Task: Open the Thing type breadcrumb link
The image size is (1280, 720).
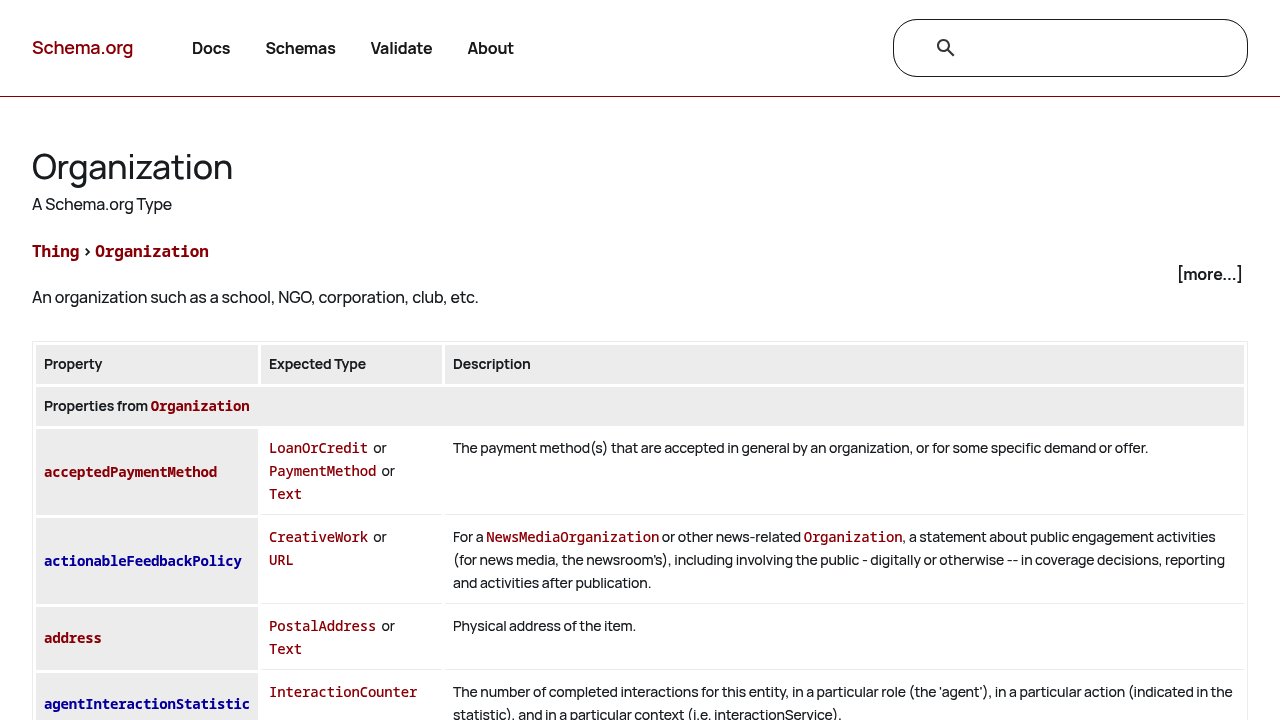Action: pos(55,251)
